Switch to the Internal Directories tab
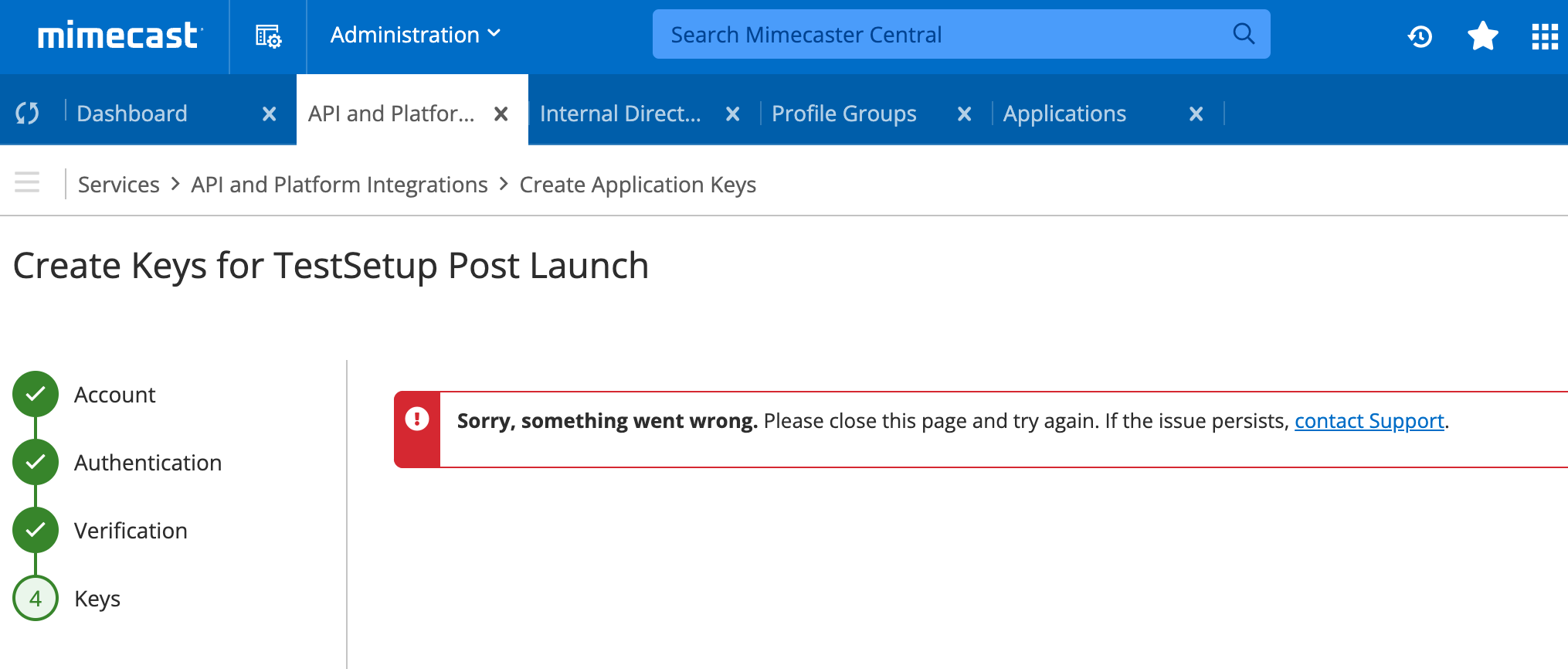Image resolution: width=1568 pixels, height=669 pixels. click(x=620, y=114)
